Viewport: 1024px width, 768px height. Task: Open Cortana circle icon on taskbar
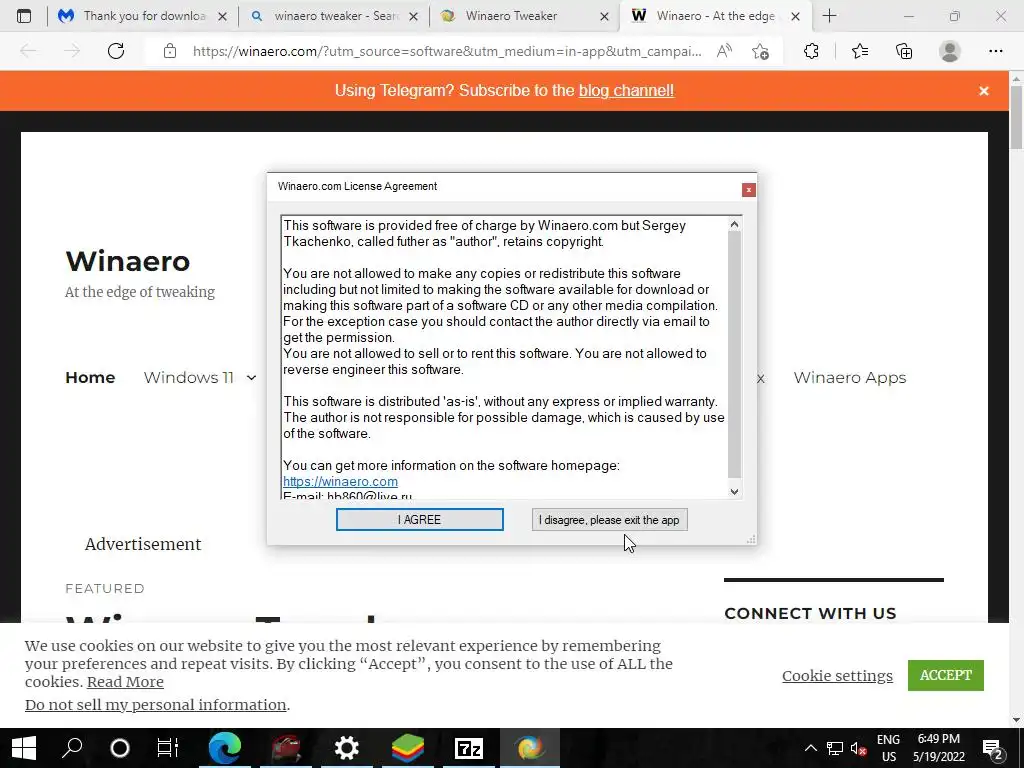pos(120,748)
